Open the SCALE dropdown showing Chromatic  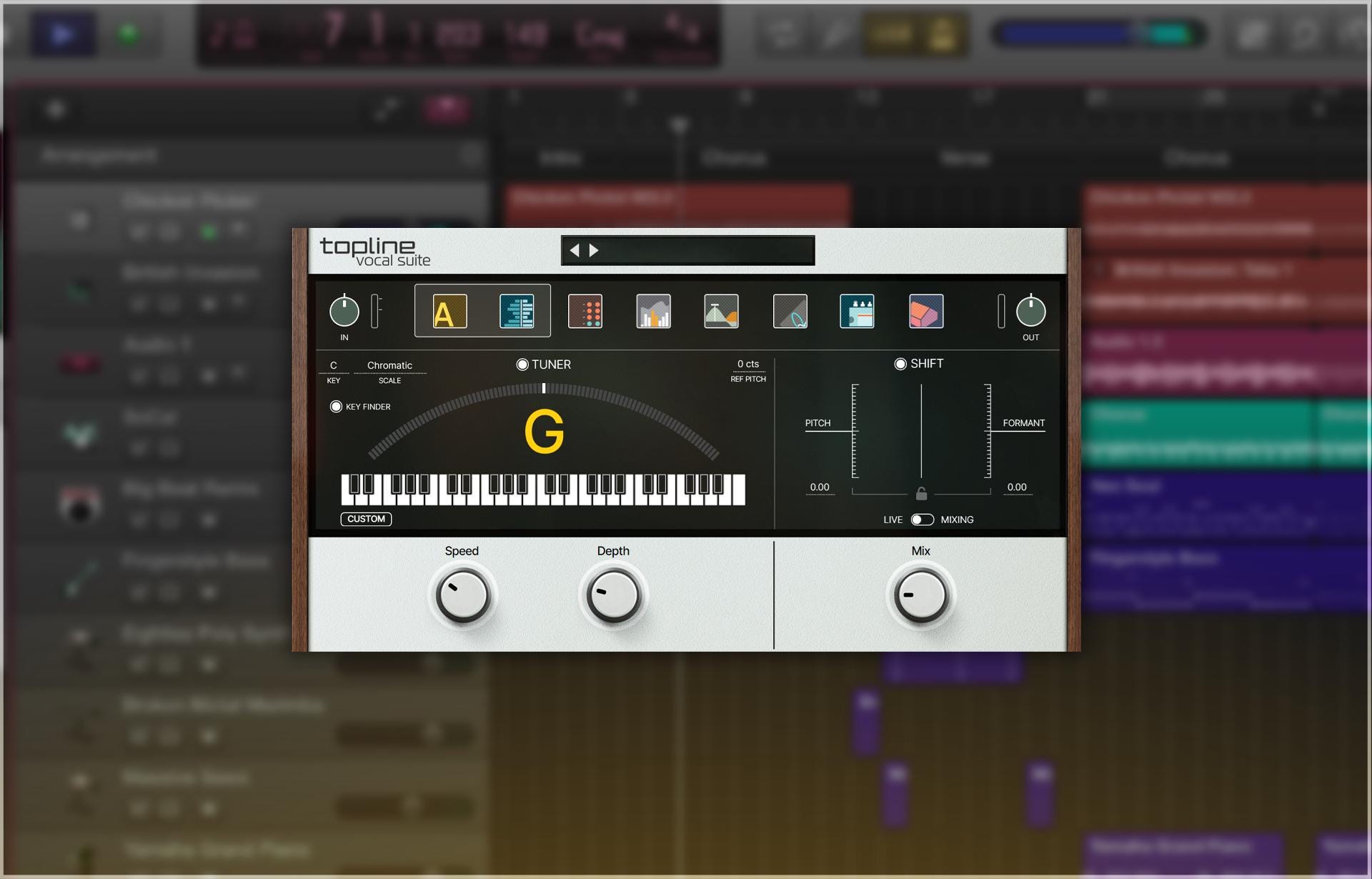click(x=389, y=366)
